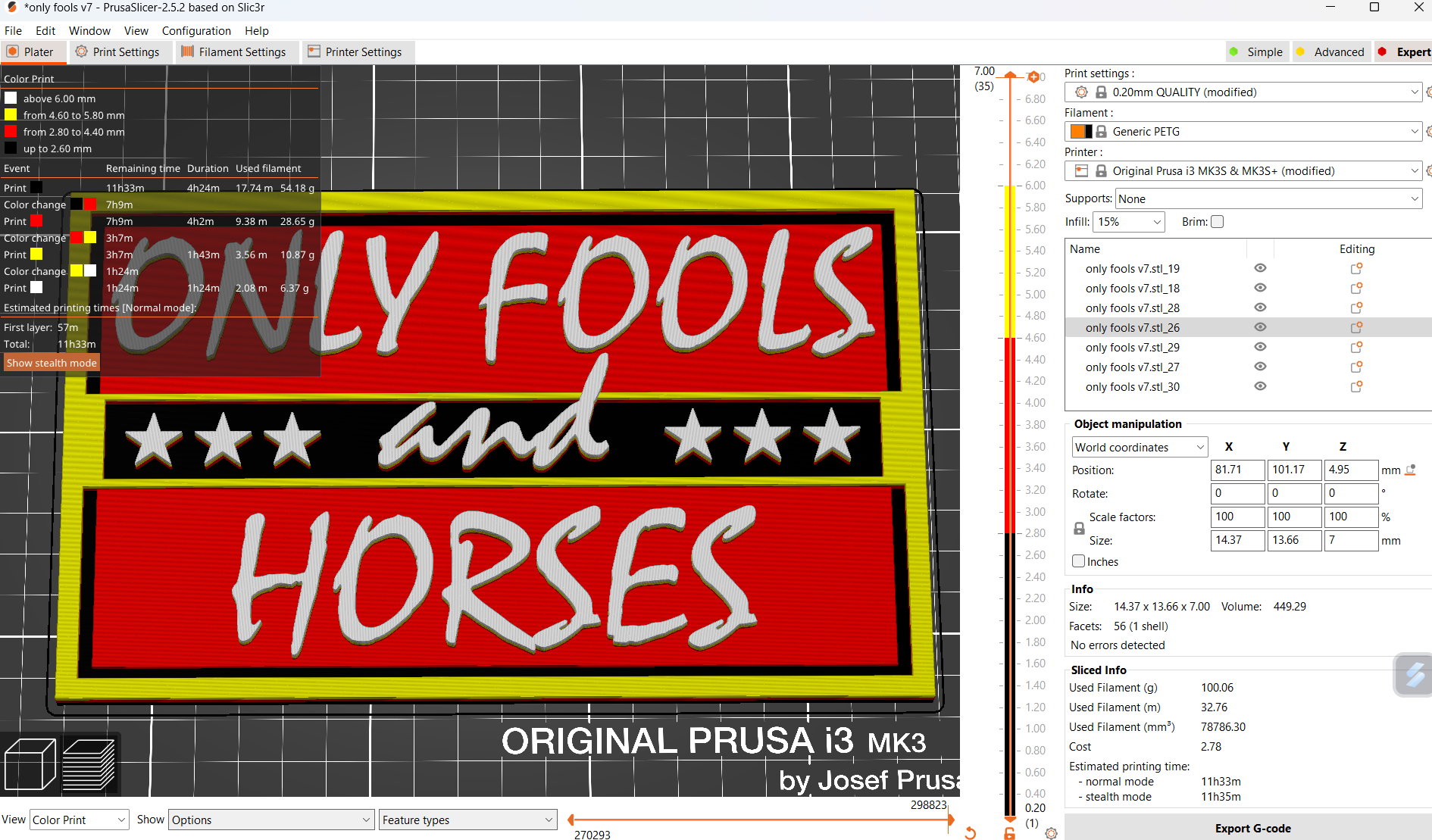Click the padlock beside Scale factors
Screen dimensions: 1432x840
click(1079, 528)
